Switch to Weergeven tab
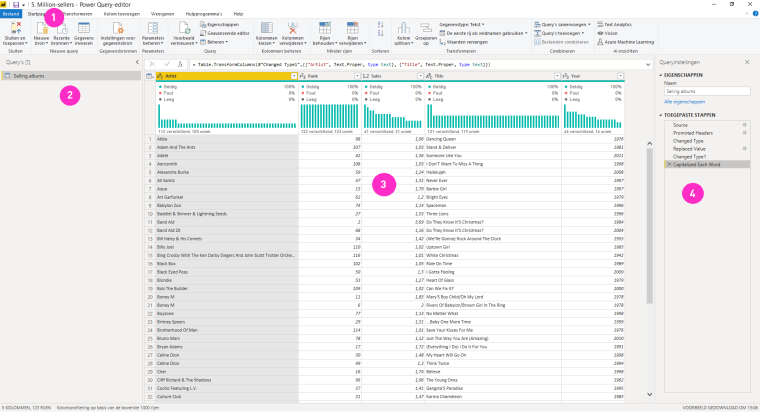The image size is (760, 412). [162, 14]
